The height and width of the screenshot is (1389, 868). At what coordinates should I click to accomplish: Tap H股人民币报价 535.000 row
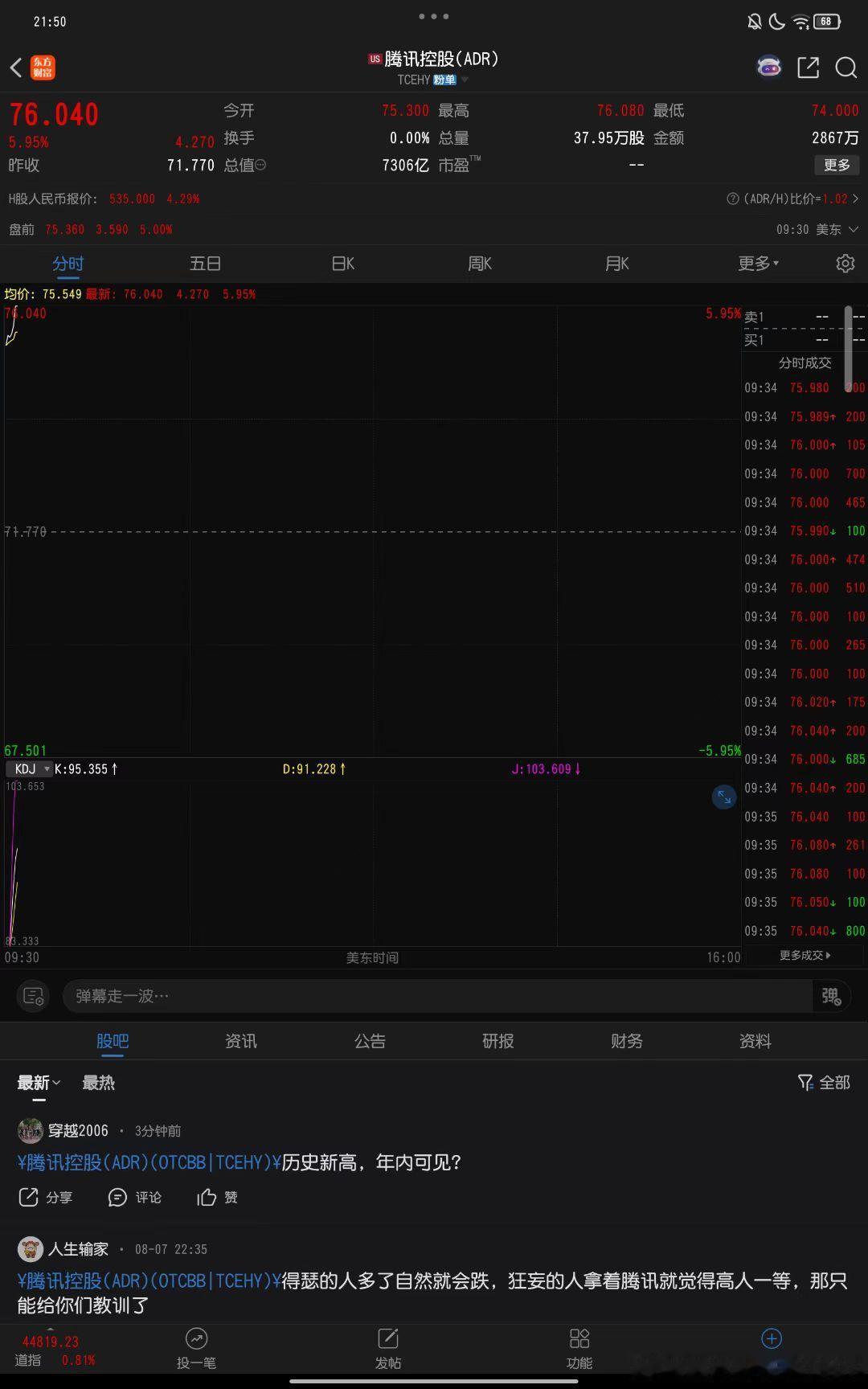(x=104, y=199)
